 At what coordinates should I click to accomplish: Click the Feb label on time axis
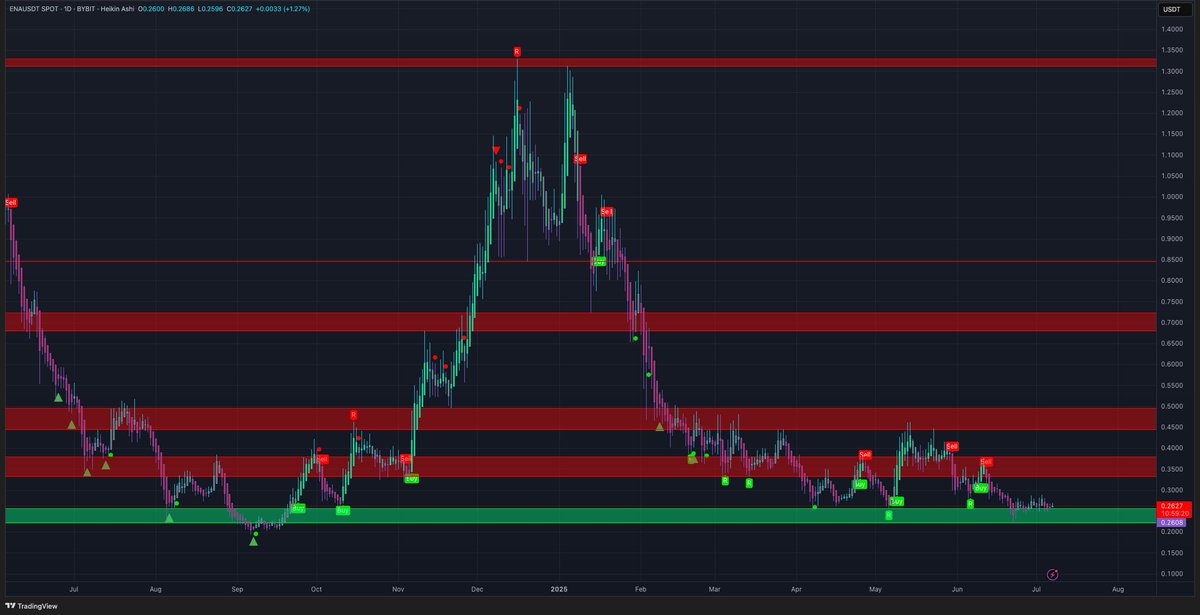coord(641,591)
